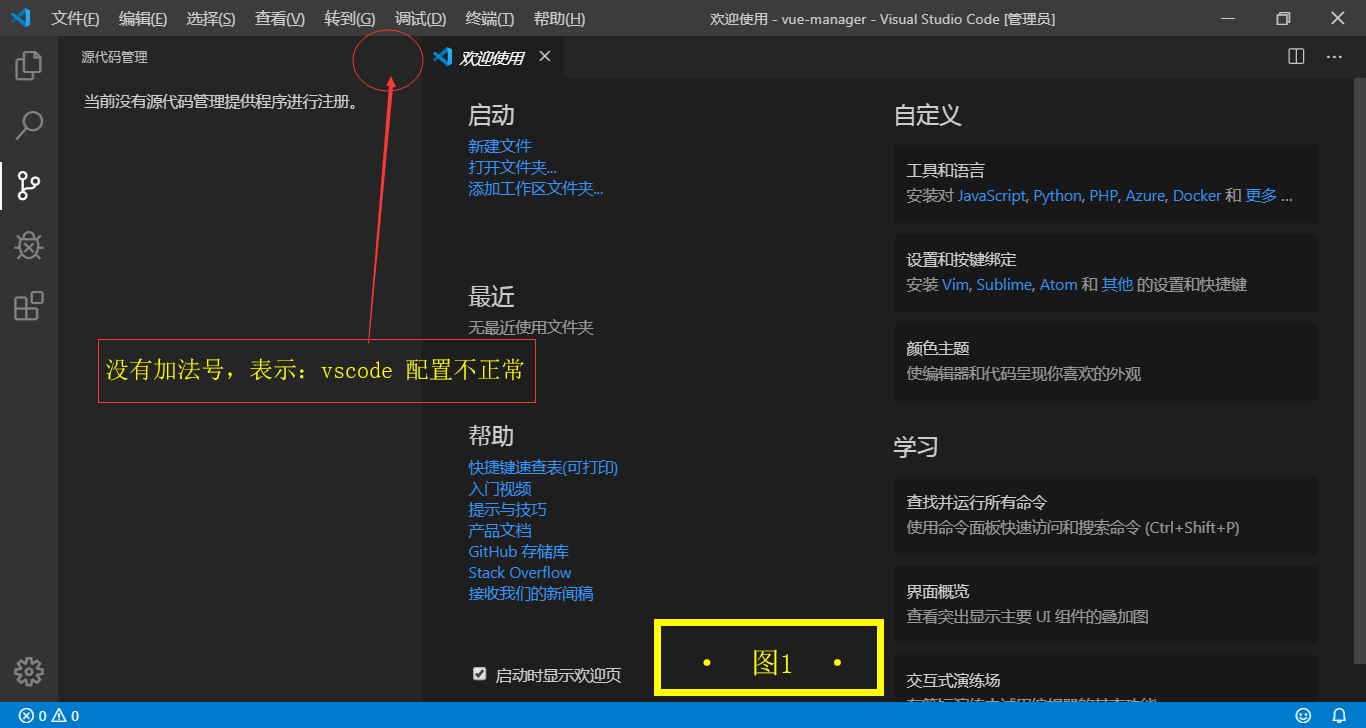Open the 编辑(E) menu
Image resolution: width=1366 pixels, height=728 pixels.
coord(143,19)
